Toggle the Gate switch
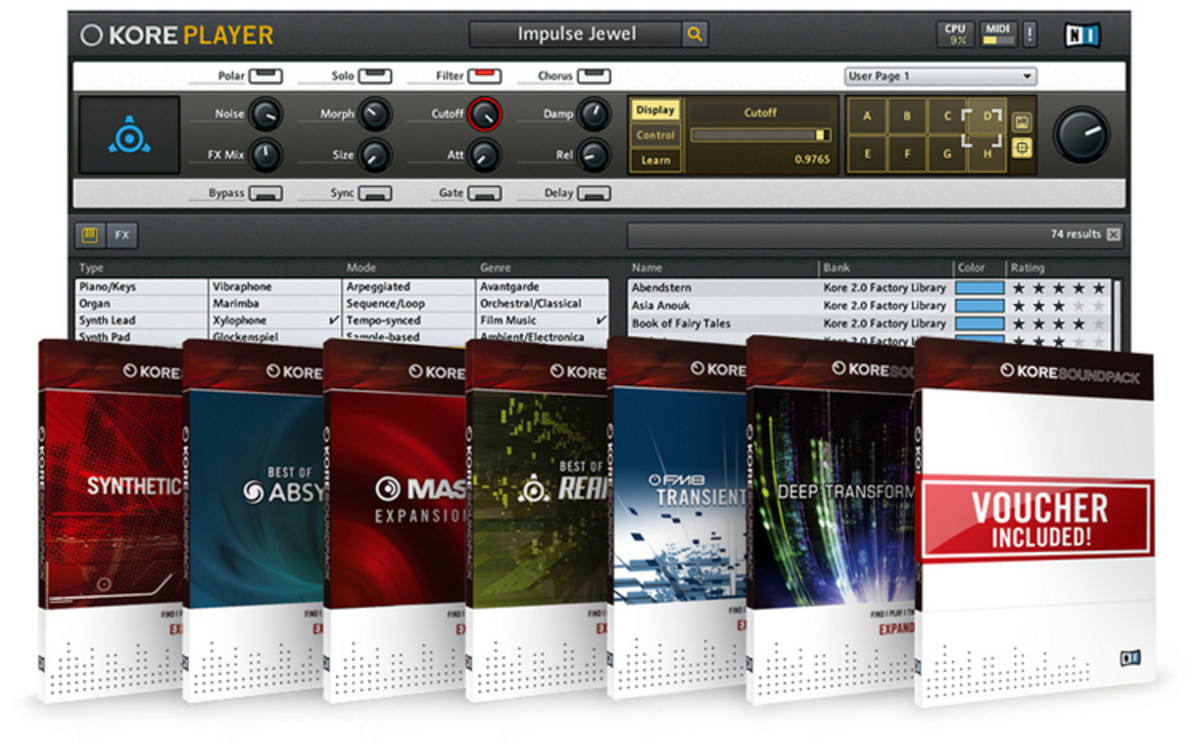Image resolution: width=1200 pixels, height=744 pixels. point(484,194)
